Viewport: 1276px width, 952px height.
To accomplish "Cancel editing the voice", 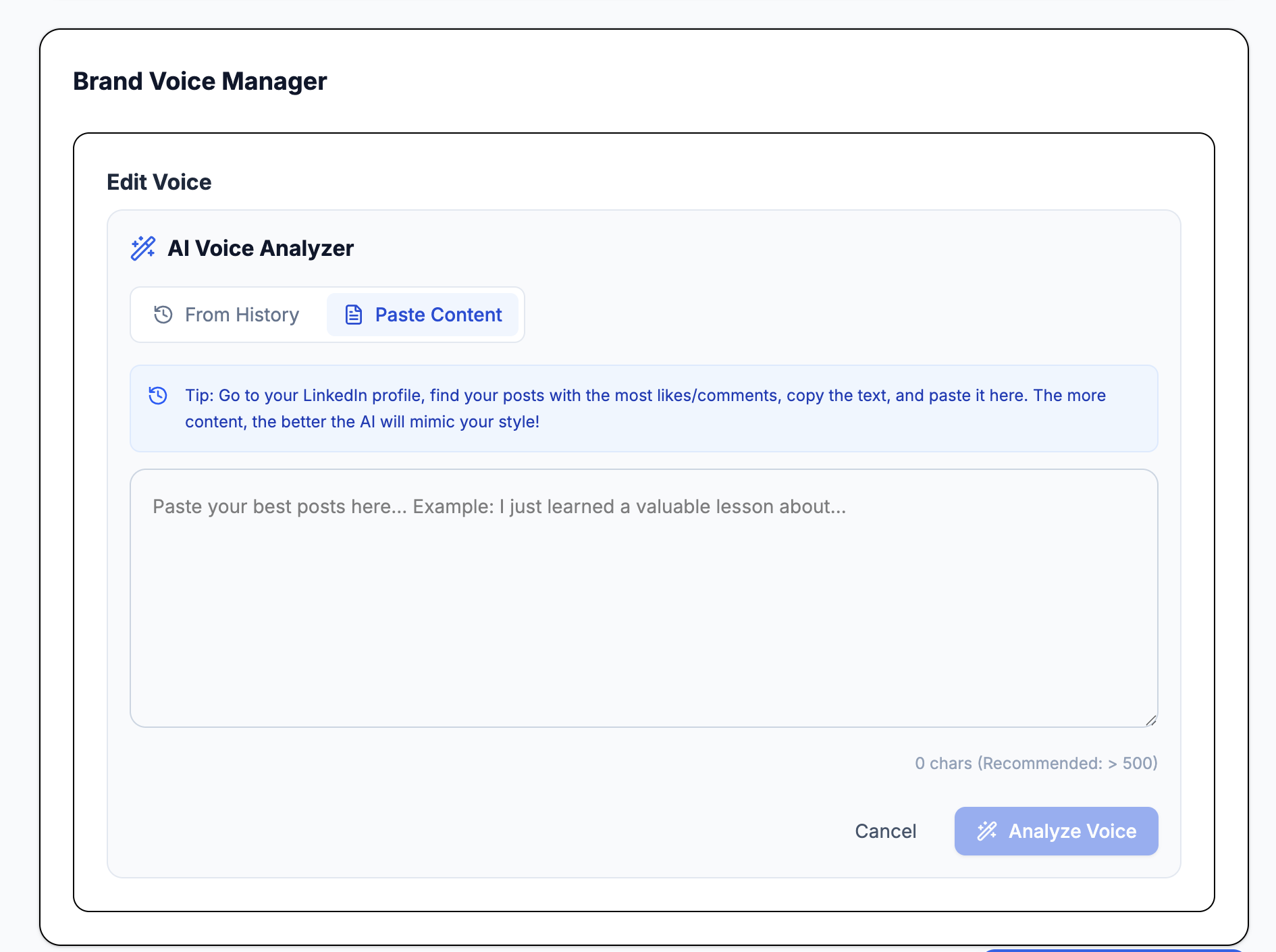I will (885, 831).
